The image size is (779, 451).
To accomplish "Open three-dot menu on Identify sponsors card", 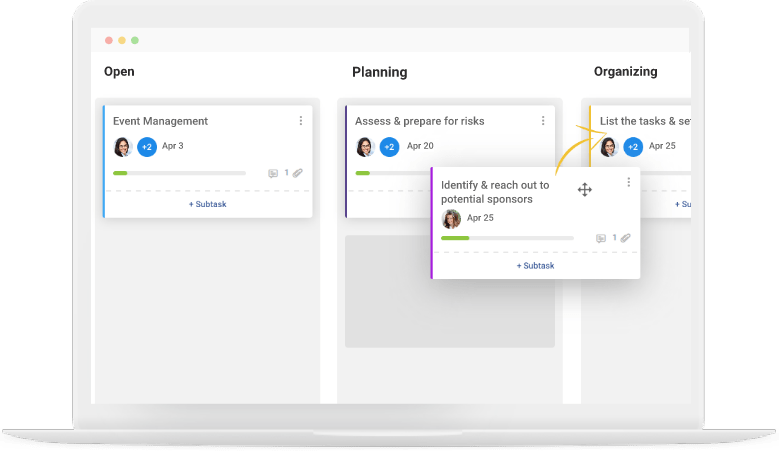I will tap(628, 182).
